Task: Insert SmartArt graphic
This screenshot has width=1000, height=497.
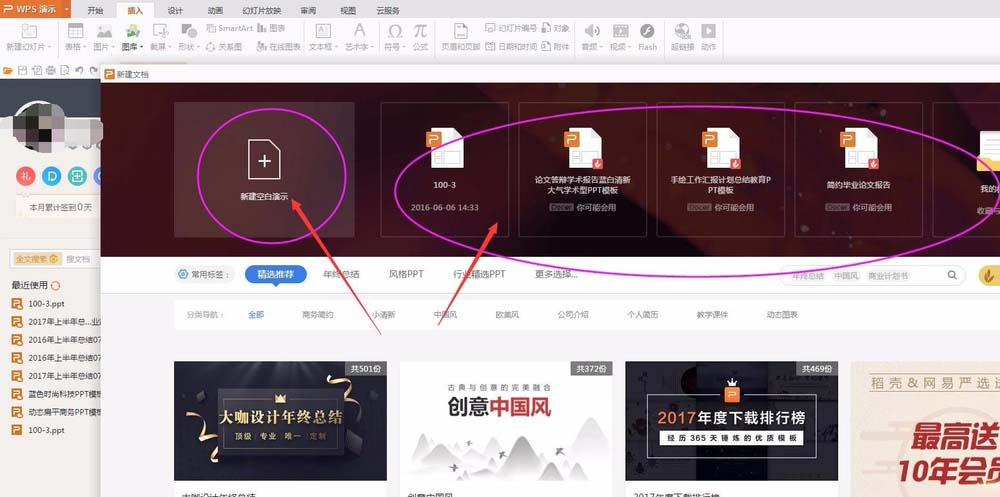Action: point(230,28)
